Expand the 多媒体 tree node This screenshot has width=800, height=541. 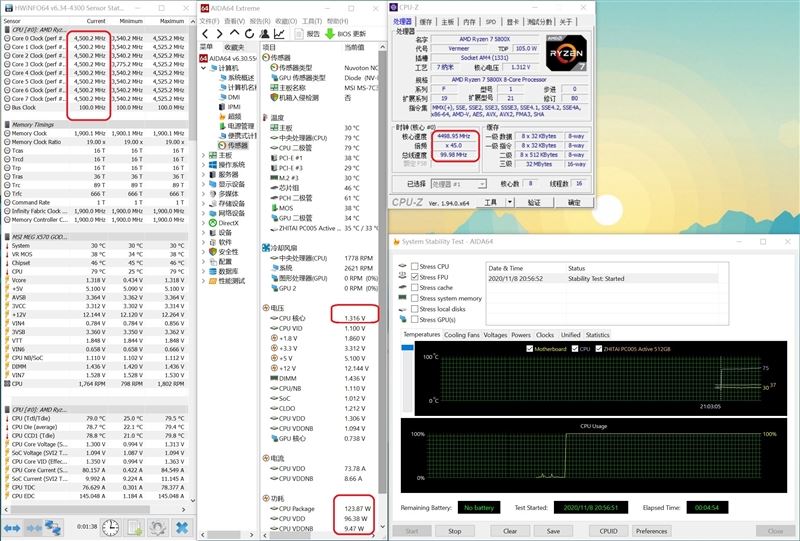pos(204,194)
